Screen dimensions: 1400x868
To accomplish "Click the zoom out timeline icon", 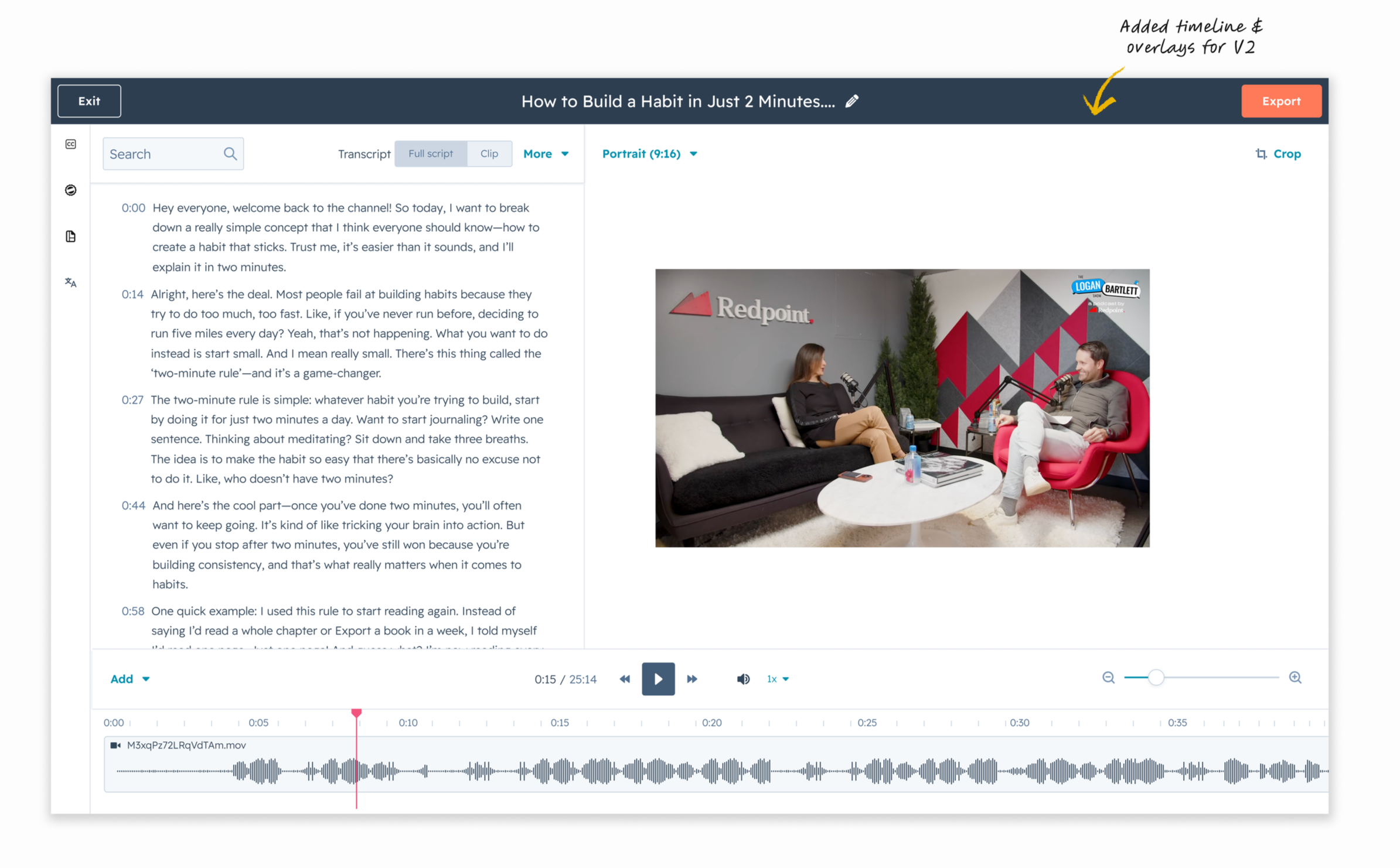I will pos(1108,678).
